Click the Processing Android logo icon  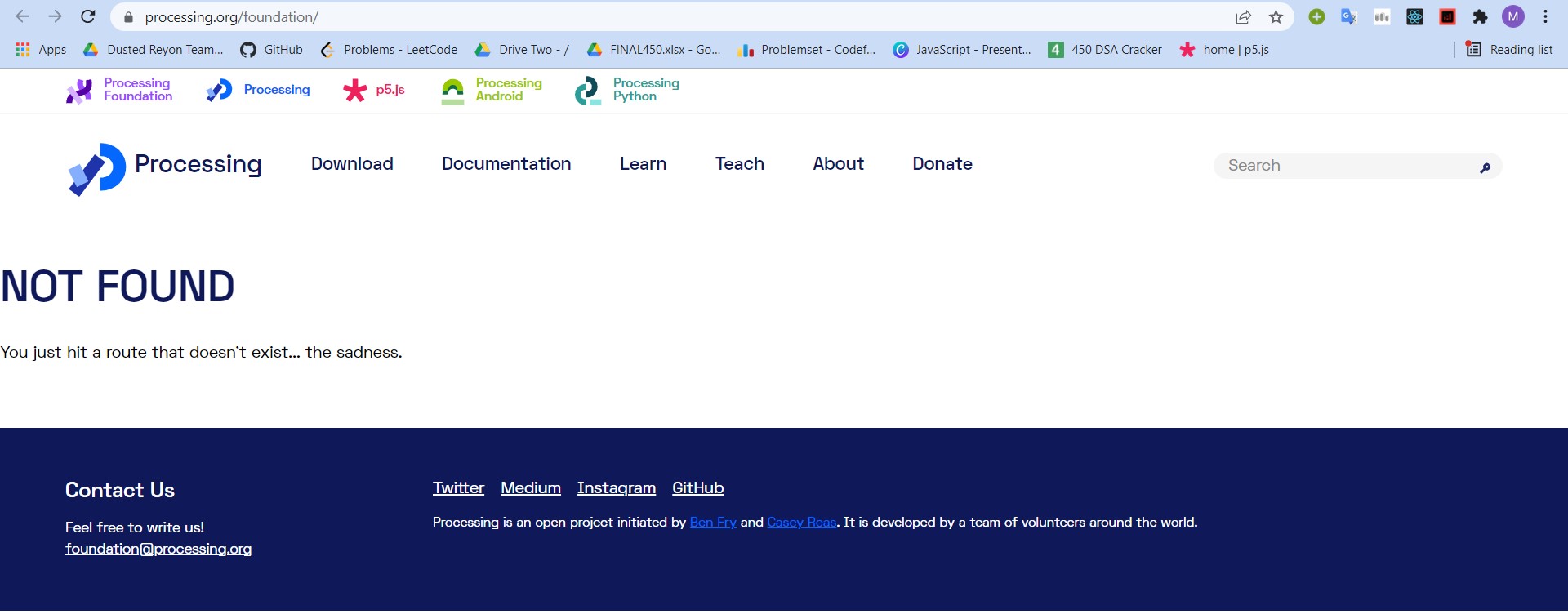(x=452, y=91)
